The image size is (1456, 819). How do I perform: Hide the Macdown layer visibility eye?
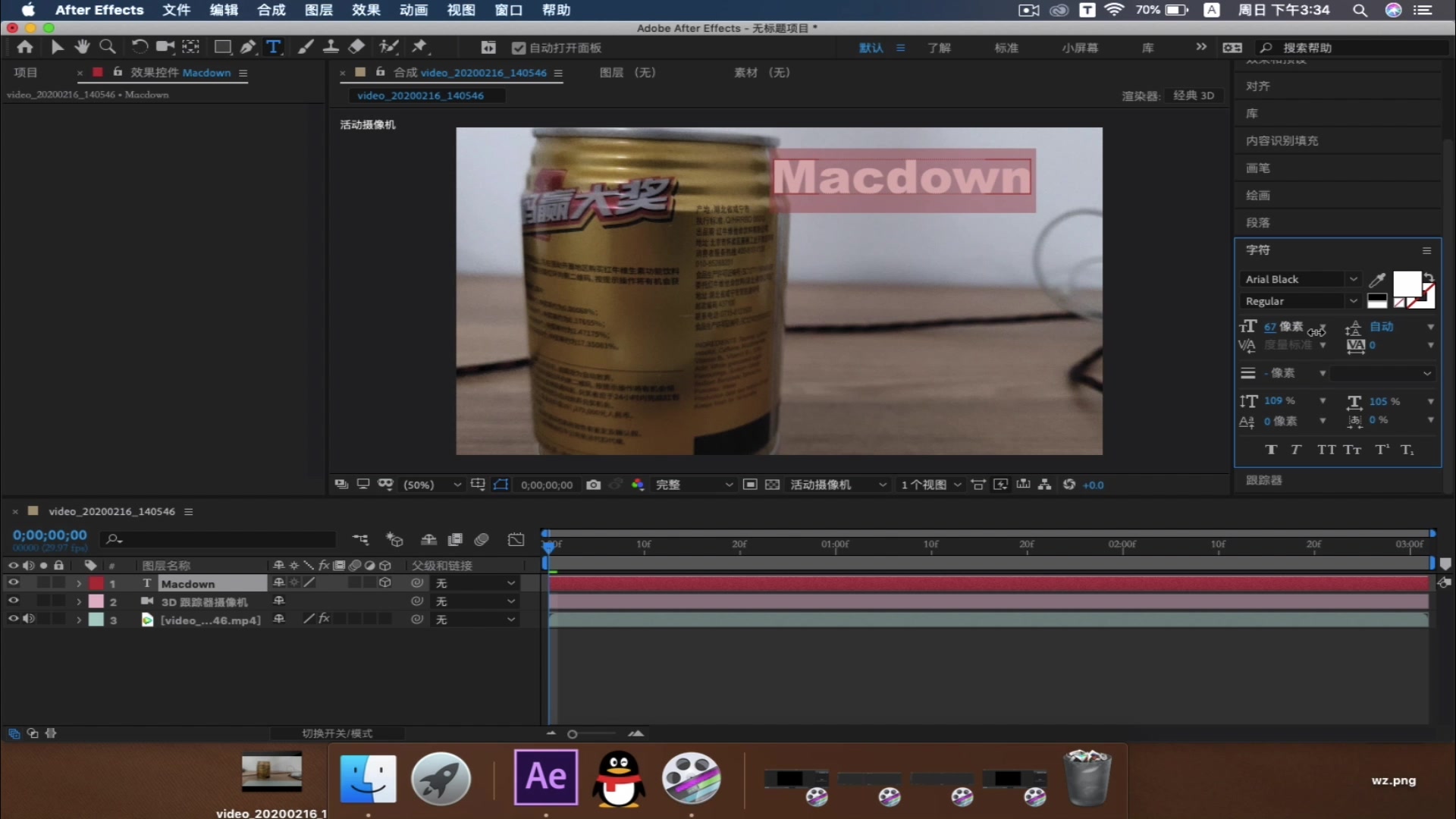click(x=13, y=583)
